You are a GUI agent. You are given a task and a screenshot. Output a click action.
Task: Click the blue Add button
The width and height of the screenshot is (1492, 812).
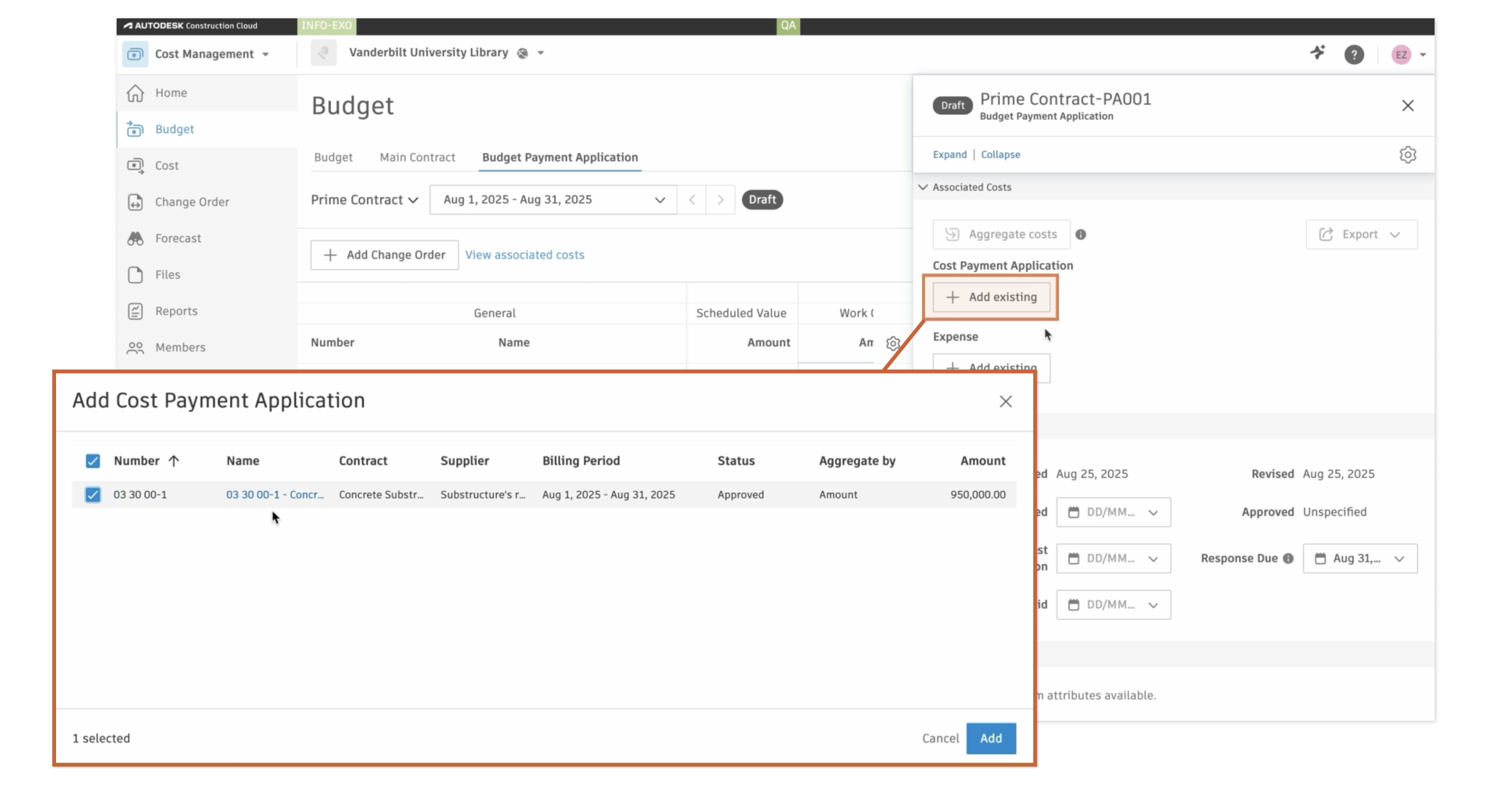point(990,738)
